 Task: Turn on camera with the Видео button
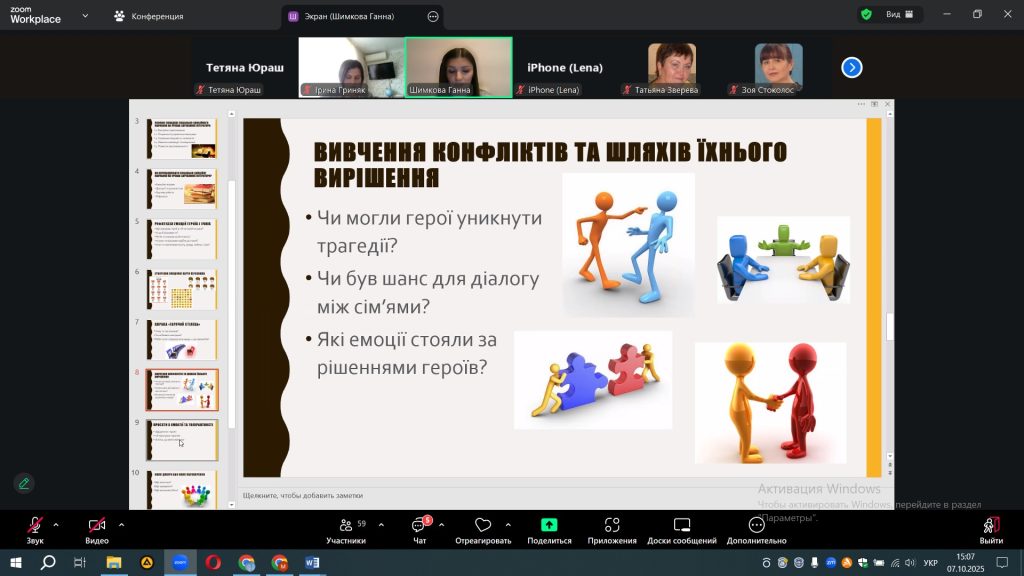point(97,526)
